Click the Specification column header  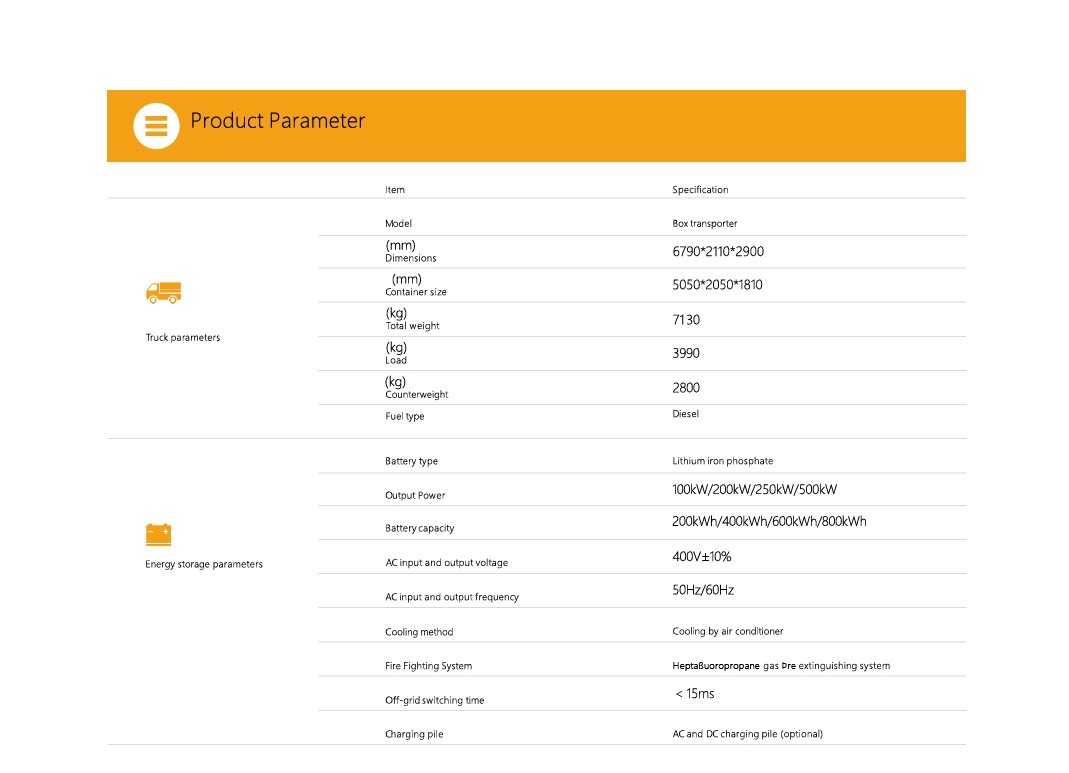pyautogui.click(x=700, y=190)
